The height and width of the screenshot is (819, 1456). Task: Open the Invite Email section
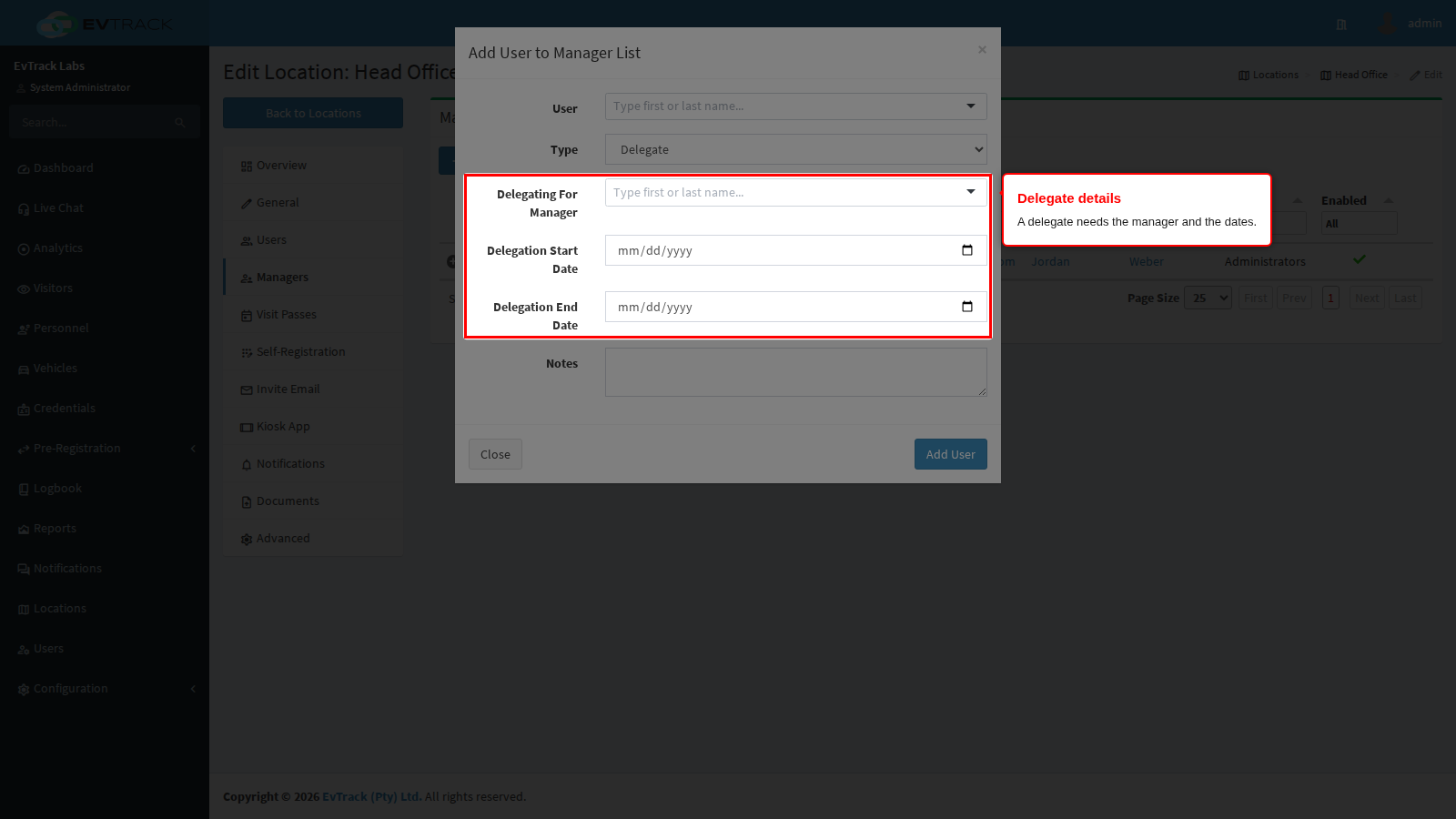click(x=288, y=389)
